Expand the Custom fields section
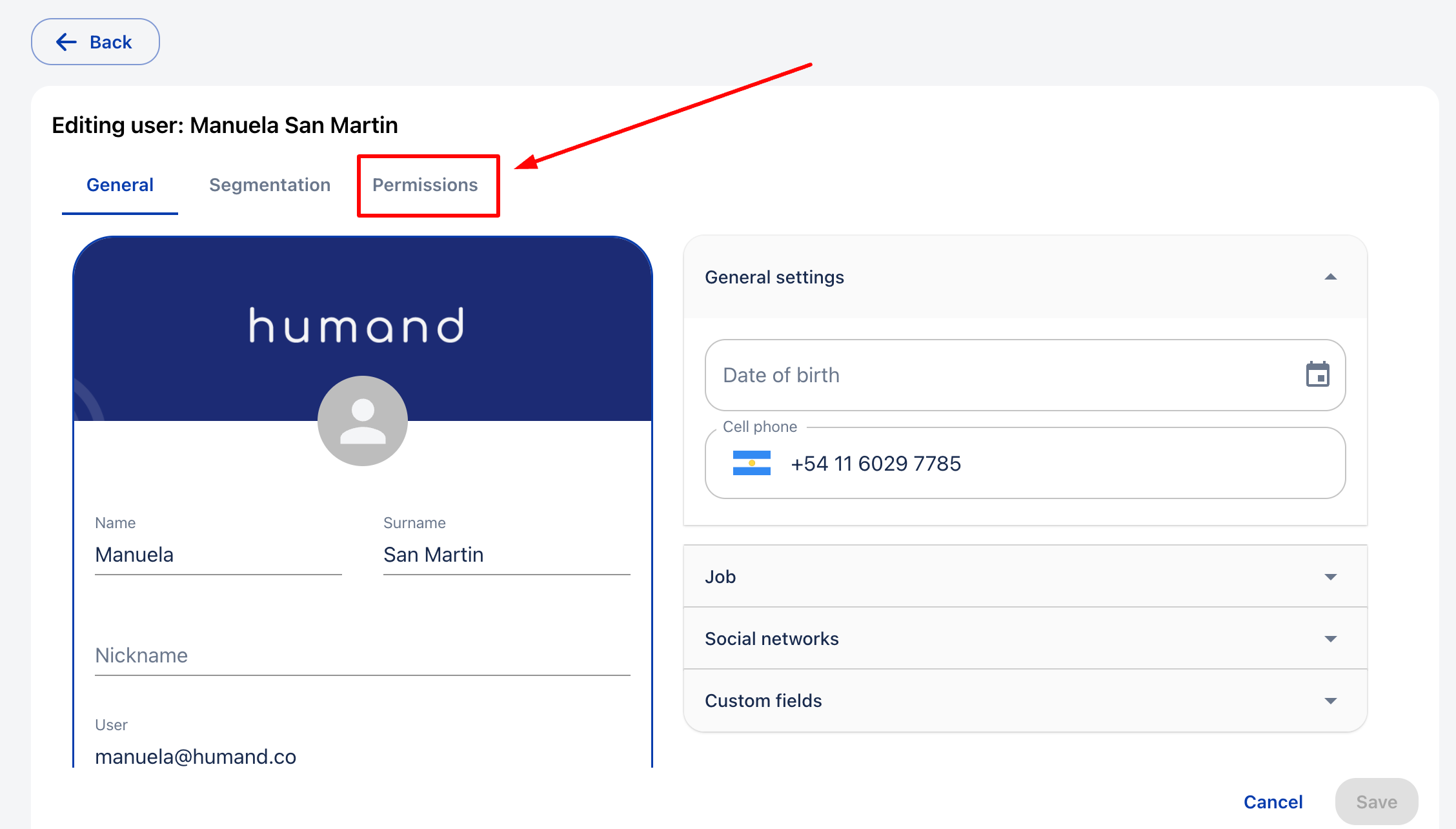Screen dimensions: 1456x829 [1330, 701]
